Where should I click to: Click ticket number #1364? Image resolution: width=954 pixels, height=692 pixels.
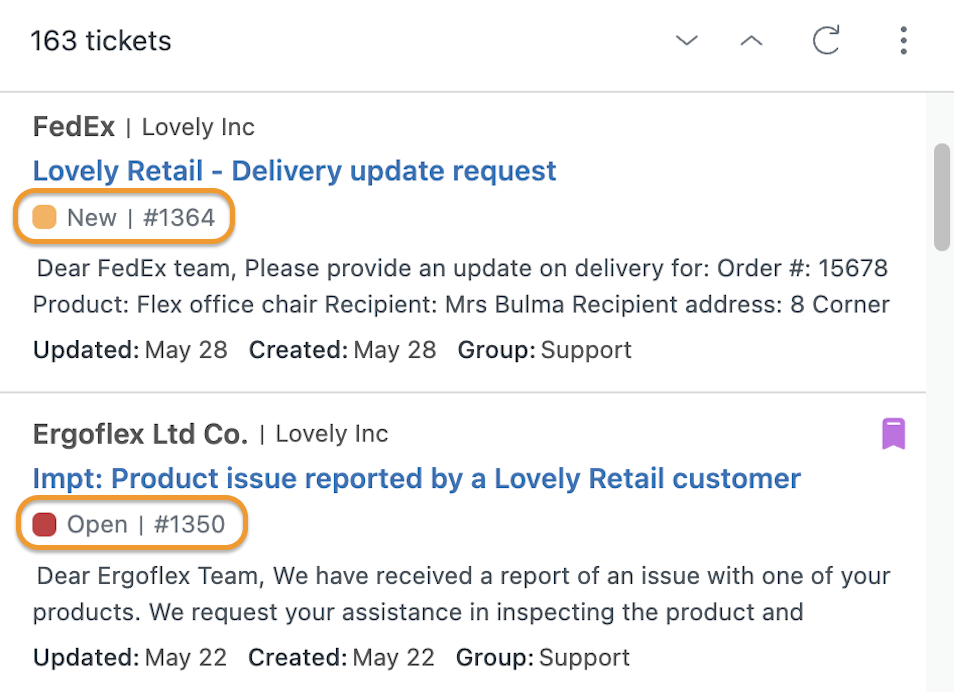179,217
